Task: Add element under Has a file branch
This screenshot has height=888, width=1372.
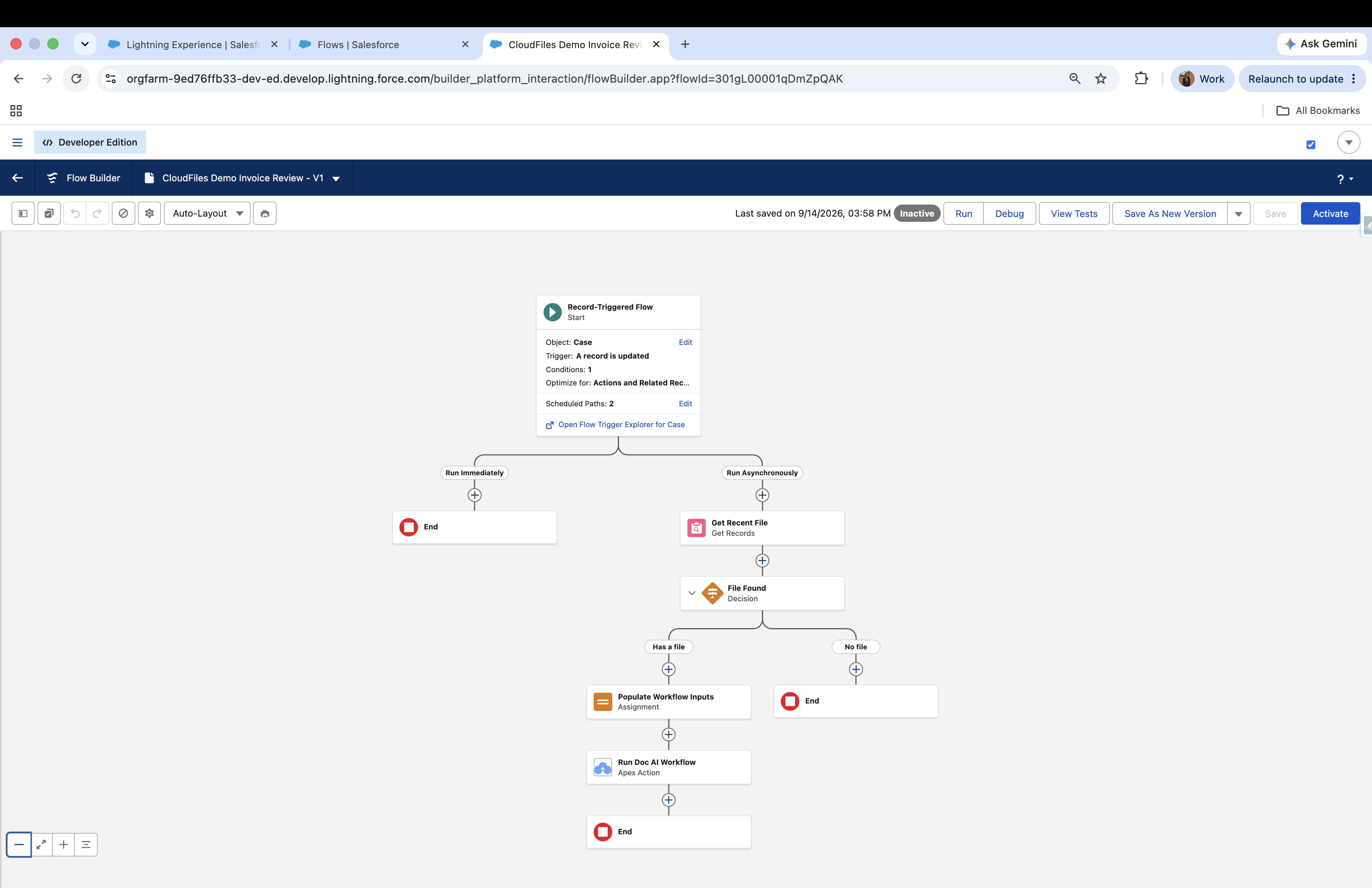Action: (x=669, y=669)
